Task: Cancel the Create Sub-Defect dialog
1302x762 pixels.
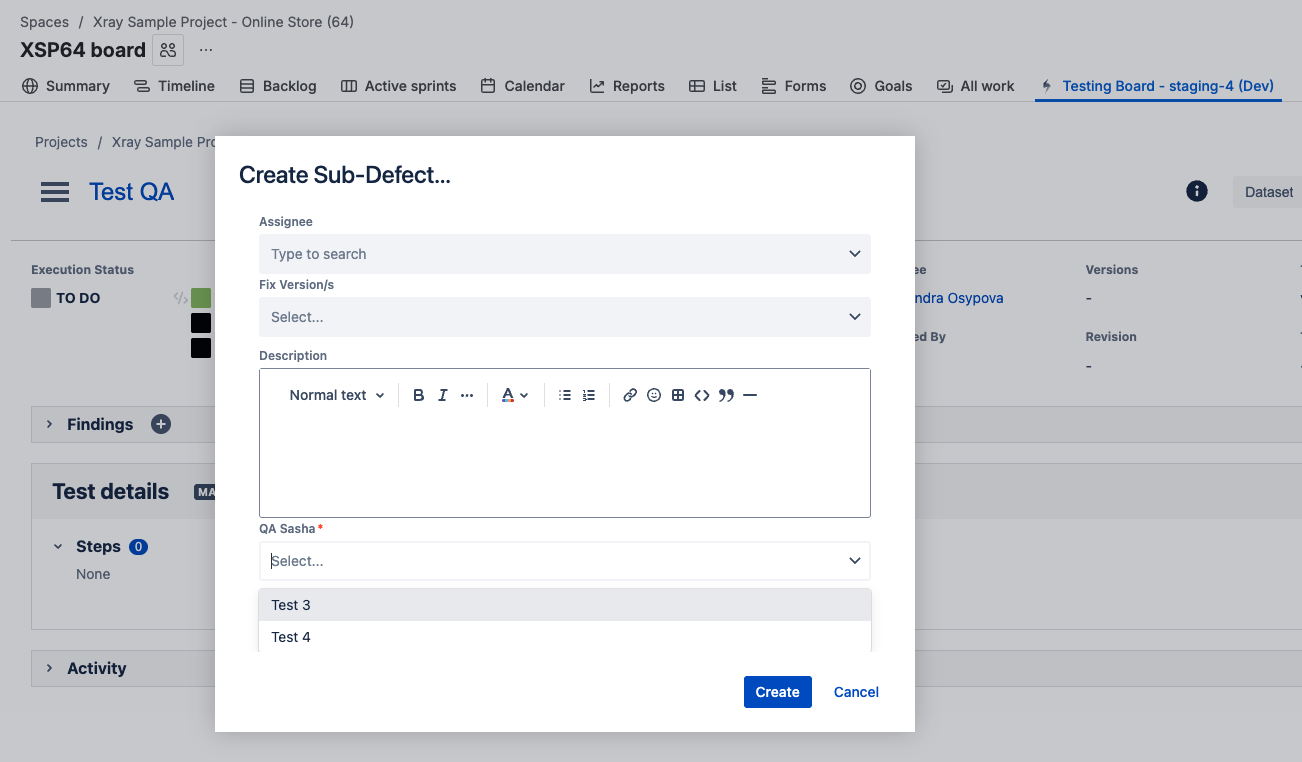Action: pos(856,692)
